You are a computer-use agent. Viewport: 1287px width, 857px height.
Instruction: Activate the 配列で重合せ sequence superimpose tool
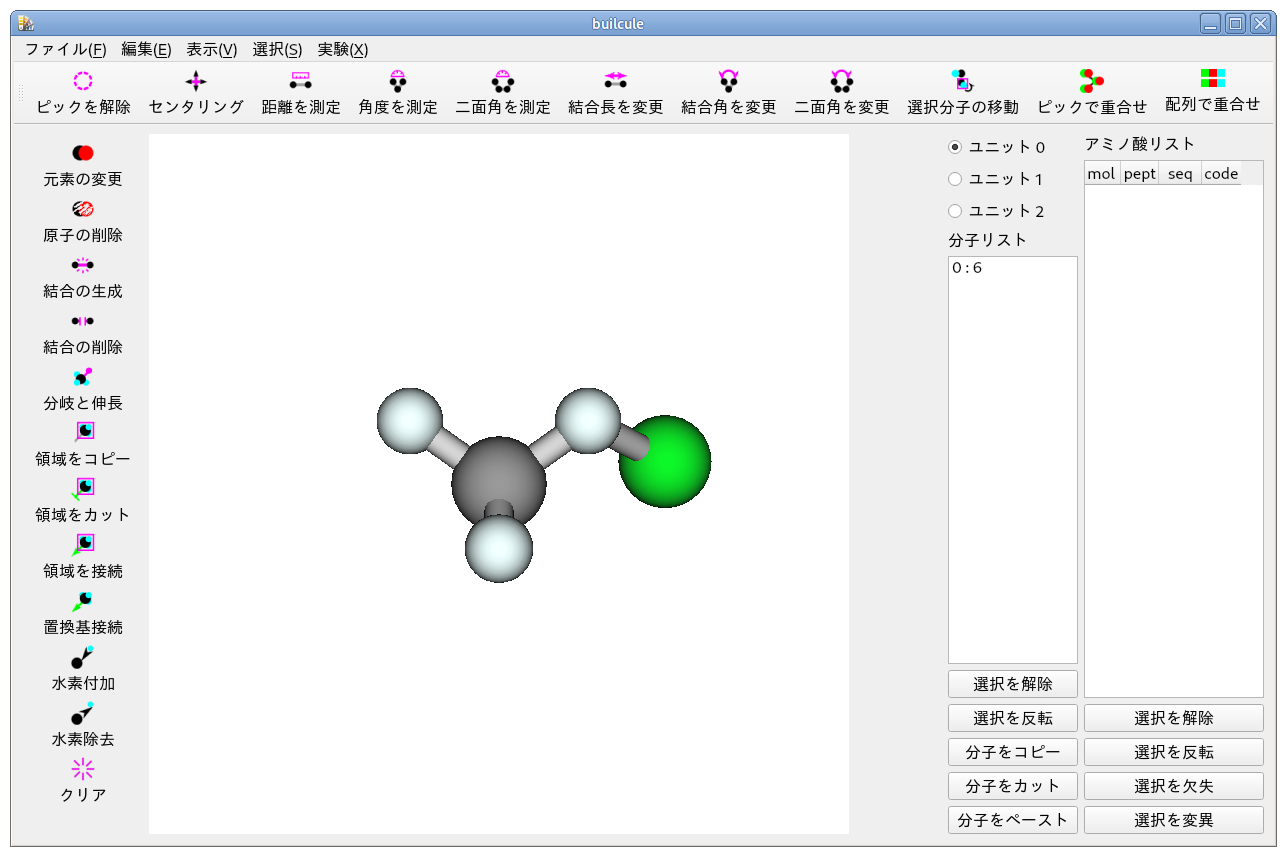(x=1212, y=79)
